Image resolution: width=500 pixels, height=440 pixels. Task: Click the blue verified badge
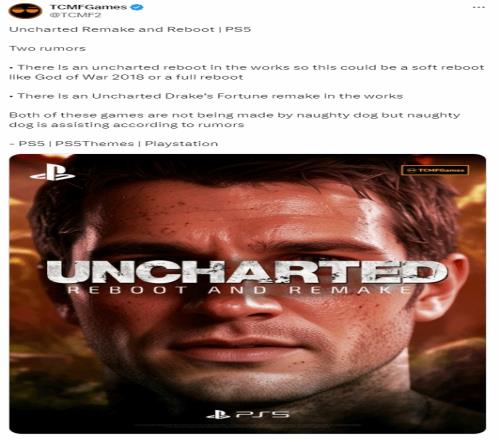point(137,7)
